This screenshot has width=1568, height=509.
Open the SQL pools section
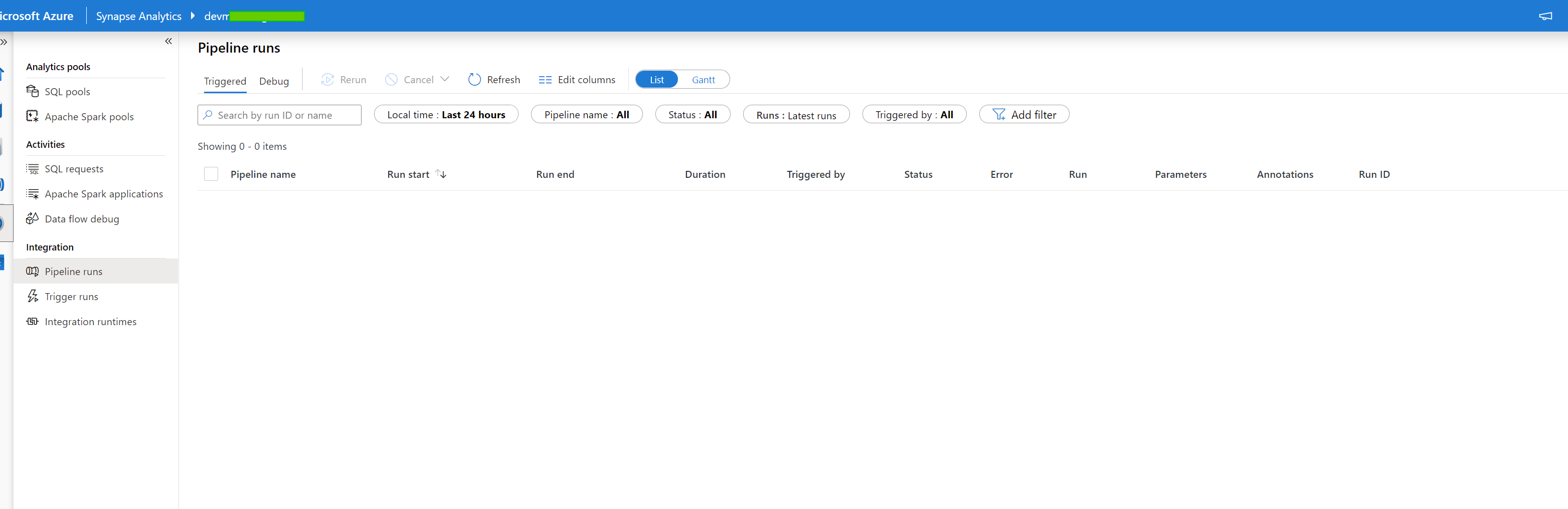(66, 91)
